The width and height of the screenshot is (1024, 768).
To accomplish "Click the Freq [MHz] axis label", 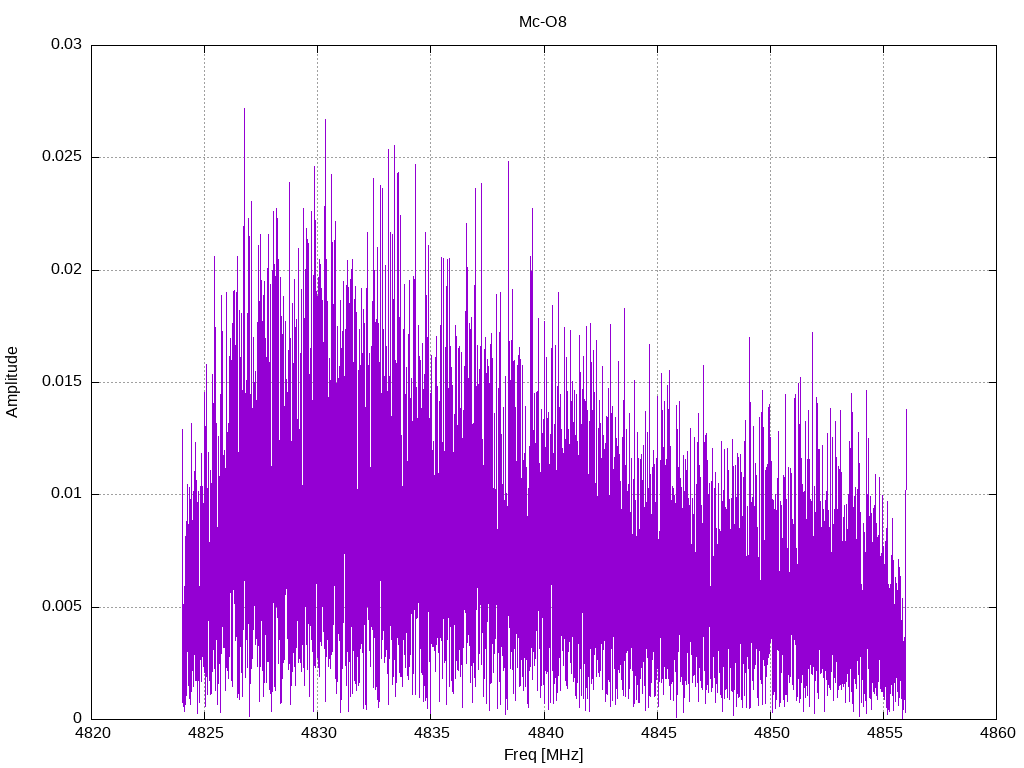I will (x=543, y=755).
